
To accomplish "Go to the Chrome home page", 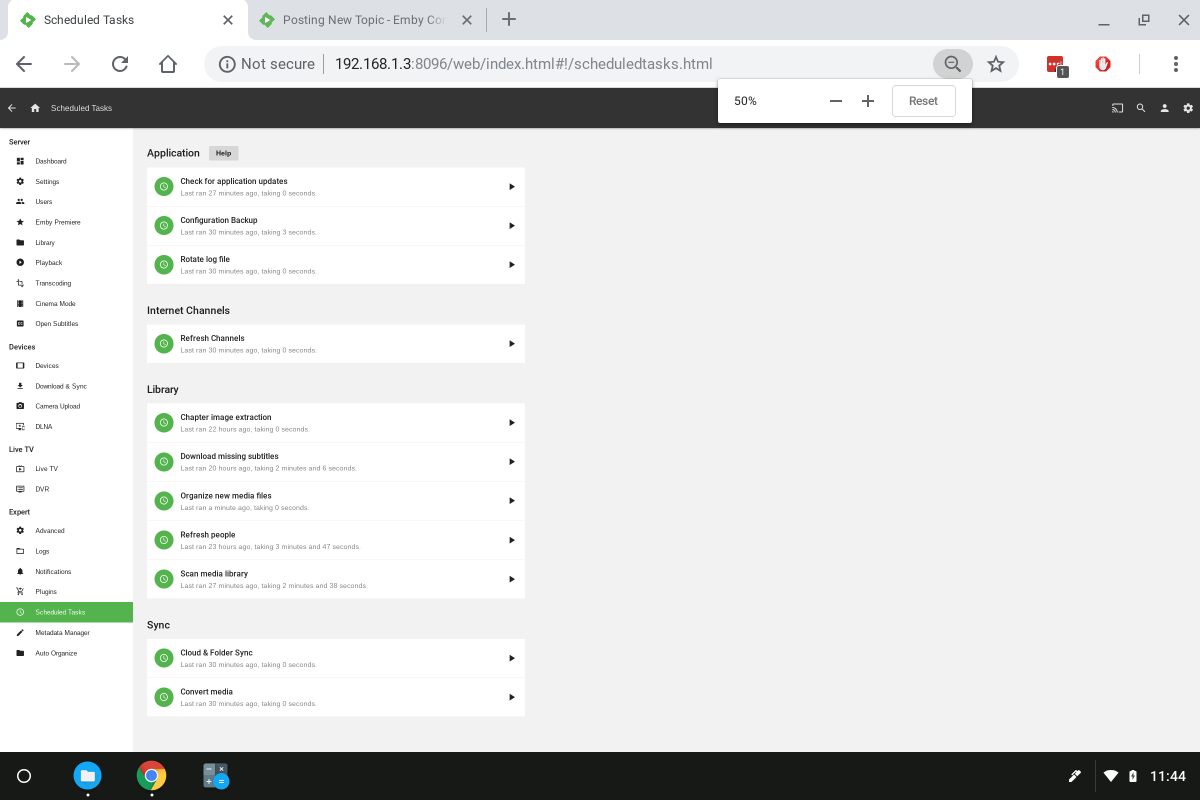I will tap(168, 64).
